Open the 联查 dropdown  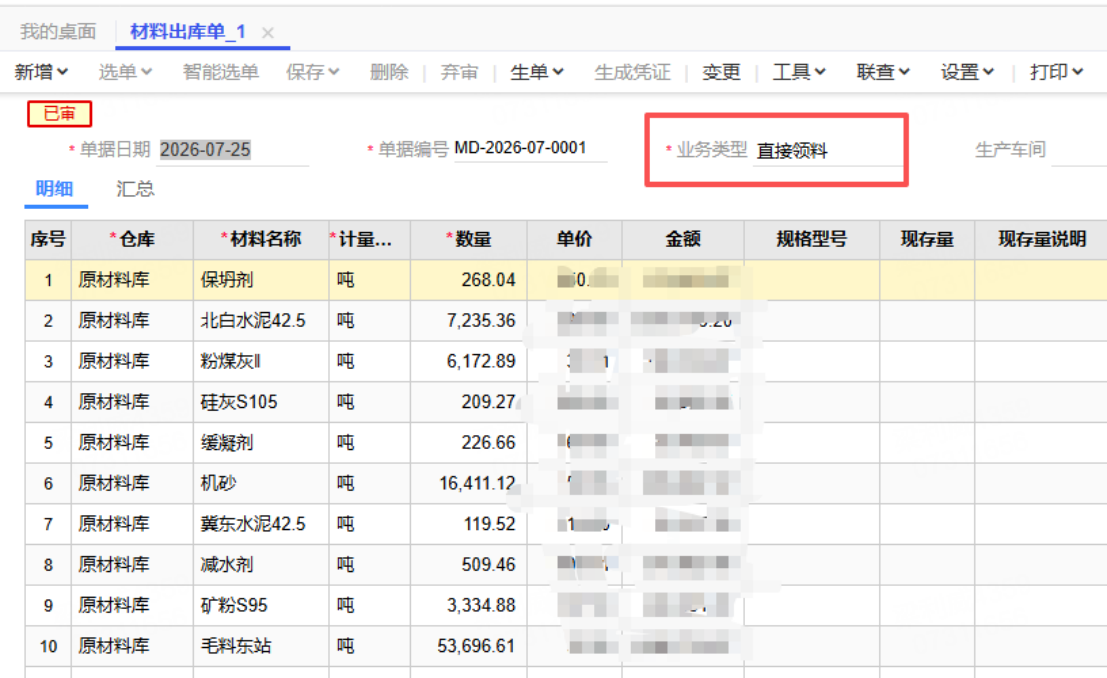(x=883, y=72)
